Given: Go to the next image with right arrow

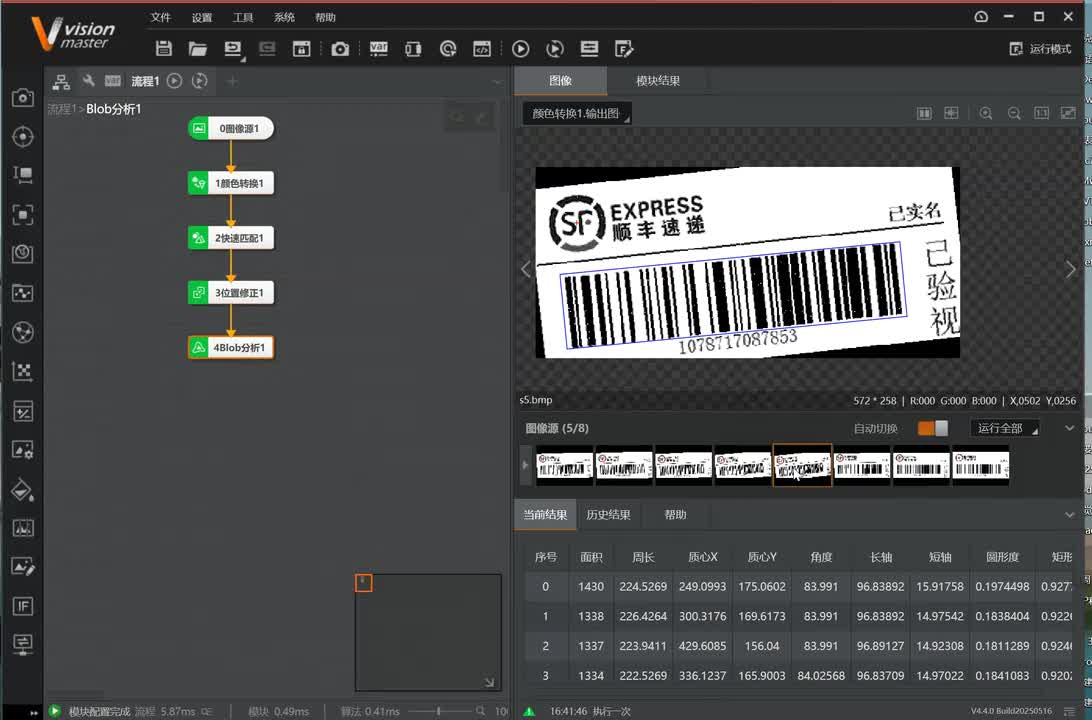Looking at the screenshot, I should pyautogui.click(x=1070, y=269).
